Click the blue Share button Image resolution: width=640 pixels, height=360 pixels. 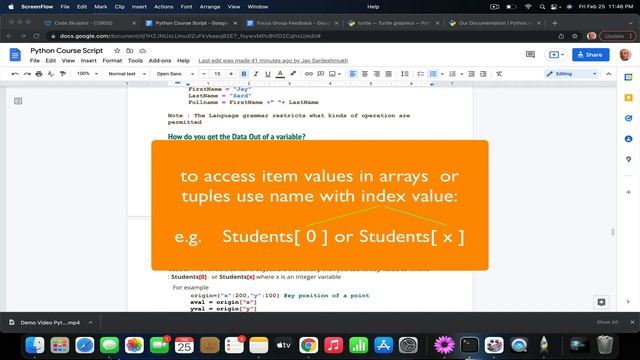click(x=591, y=54)
